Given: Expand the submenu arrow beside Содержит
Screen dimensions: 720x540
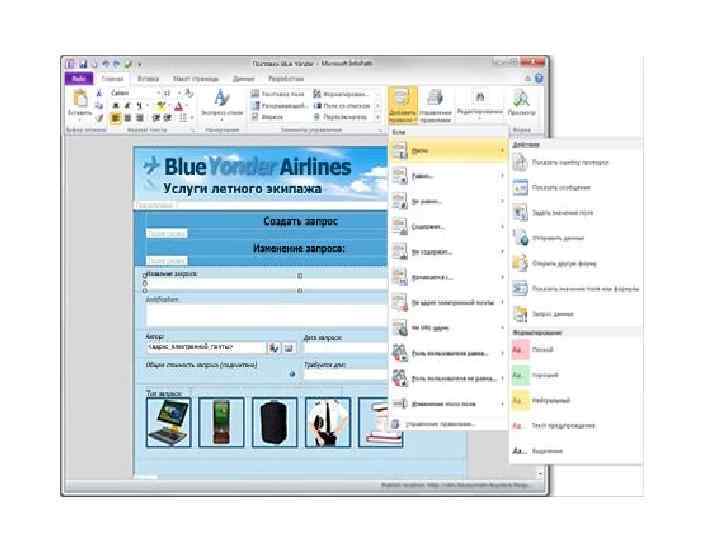Looking at the screenshot, I should (x=501, y=226).
